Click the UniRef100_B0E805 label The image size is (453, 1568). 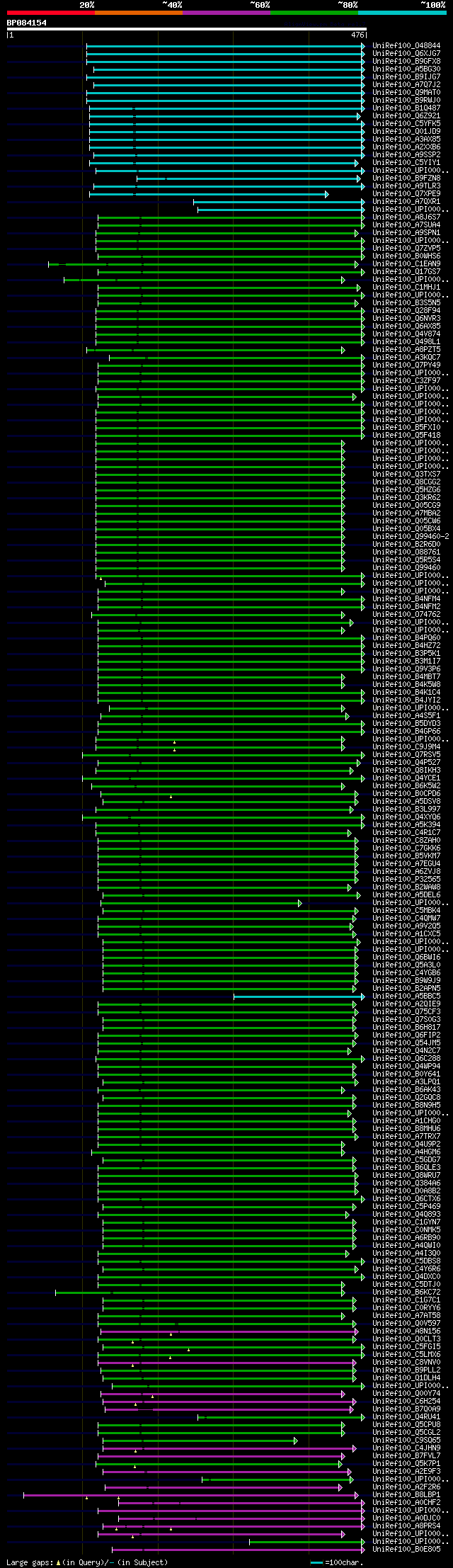tap(406, 1550)
